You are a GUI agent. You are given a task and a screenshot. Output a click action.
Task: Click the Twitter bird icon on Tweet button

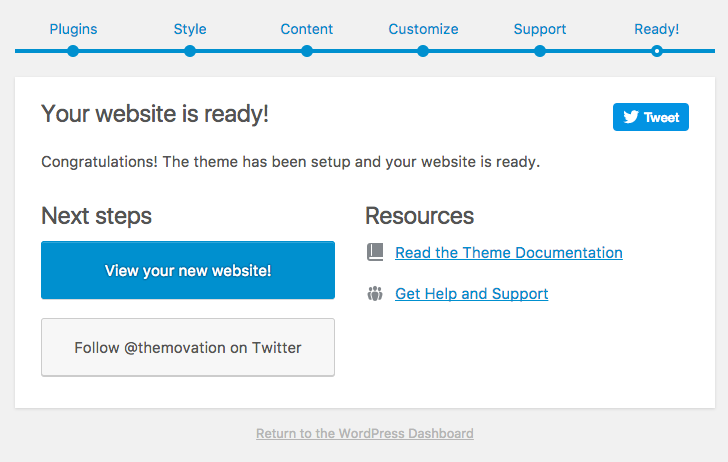[631, 117]
